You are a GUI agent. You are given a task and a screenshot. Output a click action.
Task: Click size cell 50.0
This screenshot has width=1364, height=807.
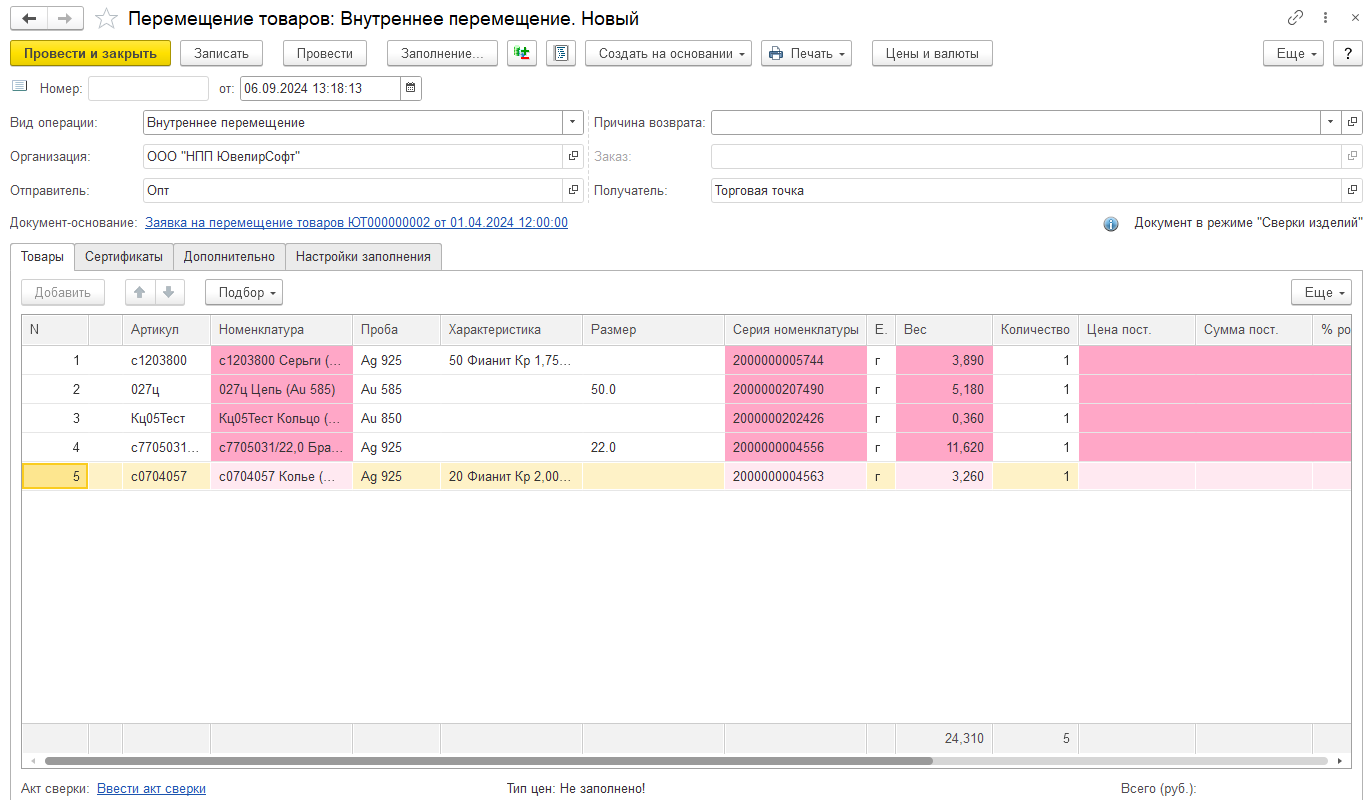[x=653, y=389]
